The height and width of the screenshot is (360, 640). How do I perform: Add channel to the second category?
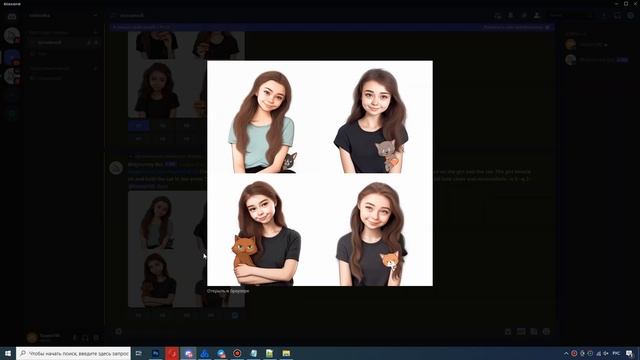(x=96, y=69)
